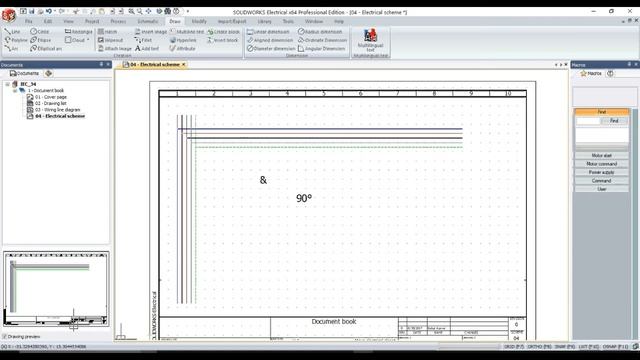Click the SOLIDWORKS Electrical application logo button

(x=9, y=15)
